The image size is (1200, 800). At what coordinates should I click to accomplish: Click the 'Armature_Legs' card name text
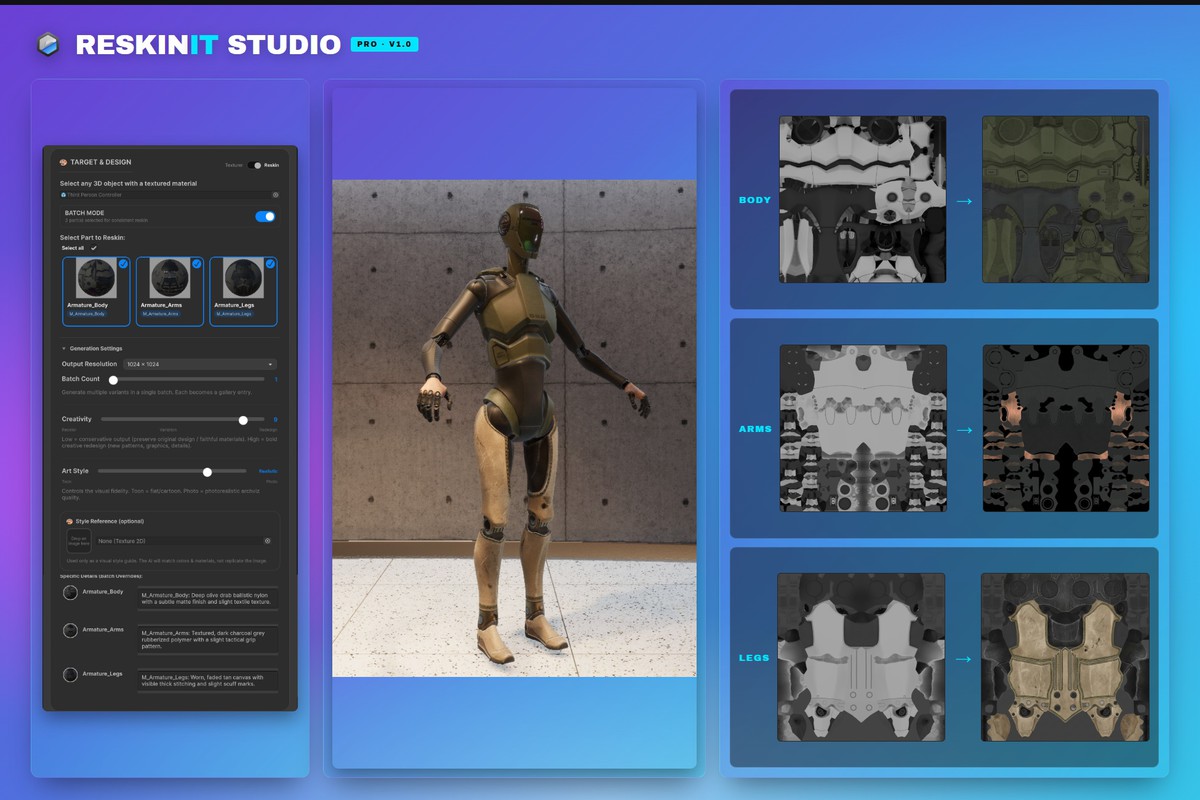[234, 305]
